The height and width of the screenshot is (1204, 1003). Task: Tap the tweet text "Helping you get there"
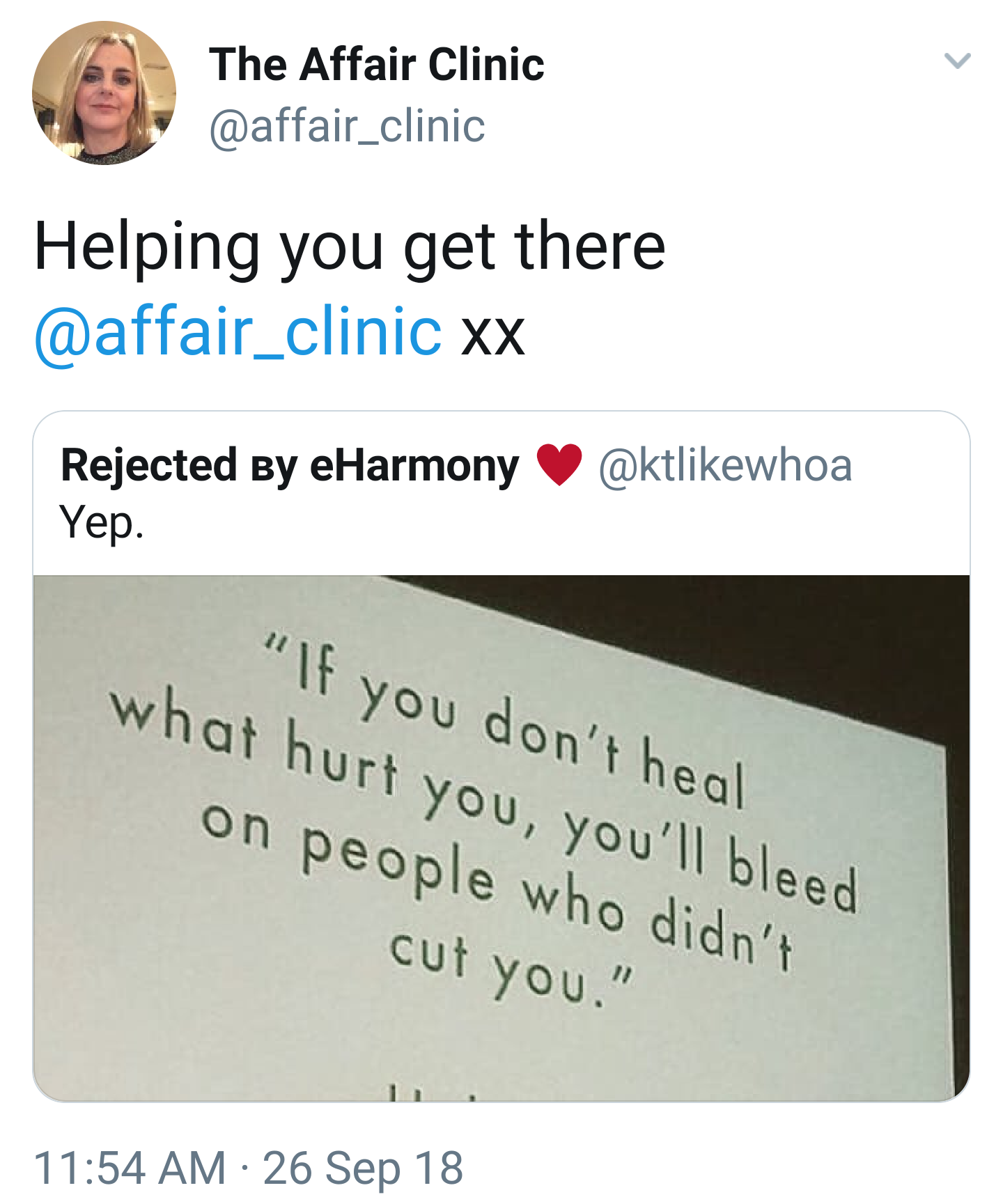coord(350,247)
